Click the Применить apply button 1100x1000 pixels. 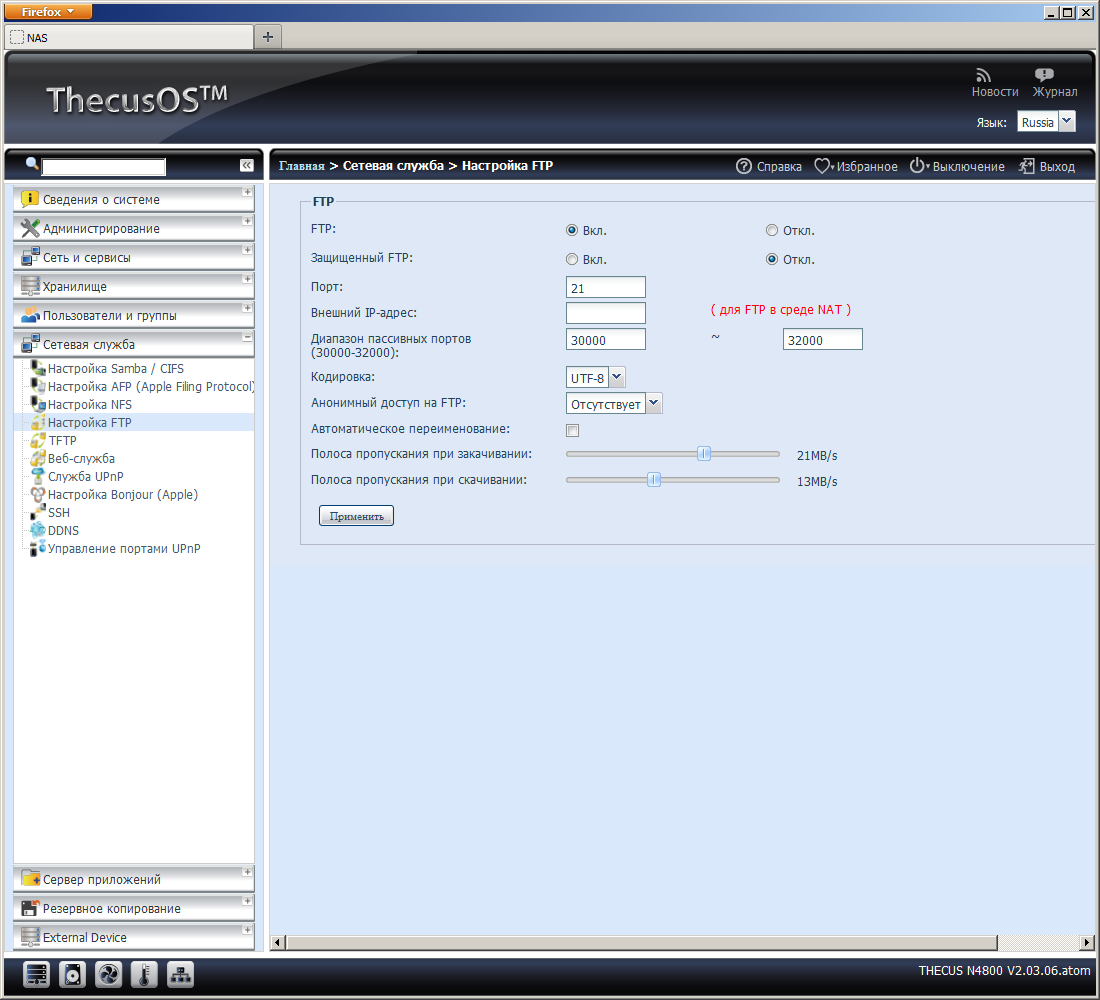[356, 516]
